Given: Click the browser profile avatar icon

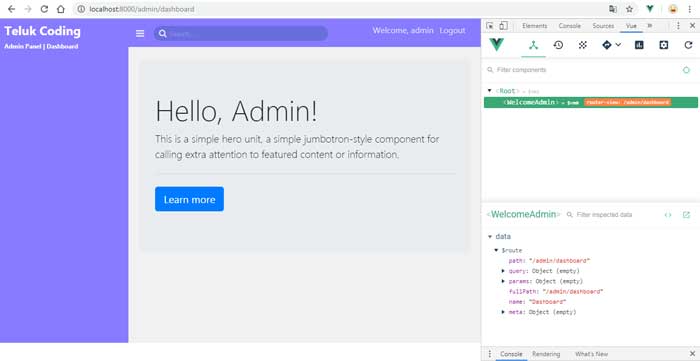Looking at the screenshot, I should tap(673, 9).
